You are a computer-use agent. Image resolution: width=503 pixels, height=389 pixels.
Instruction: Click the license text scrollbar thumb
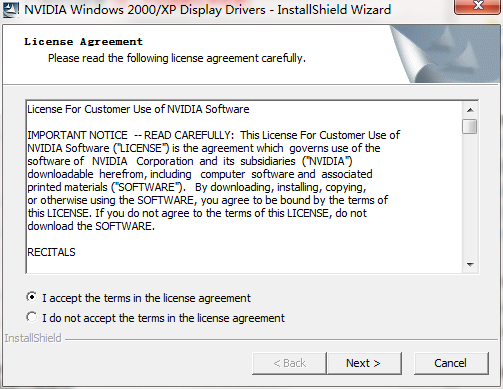pyautogui.click(x=470, y=126)
